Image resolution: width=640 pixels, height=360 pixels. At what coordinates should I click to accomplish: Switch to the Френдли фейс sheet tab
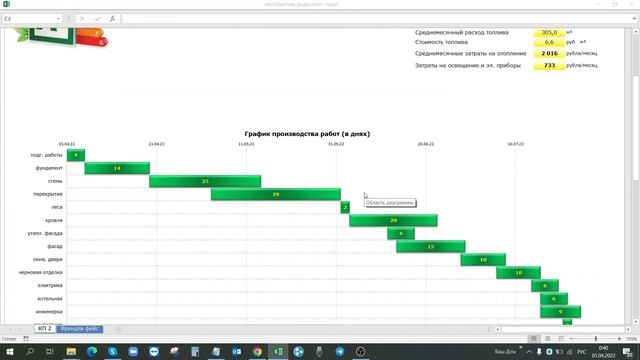79,329
